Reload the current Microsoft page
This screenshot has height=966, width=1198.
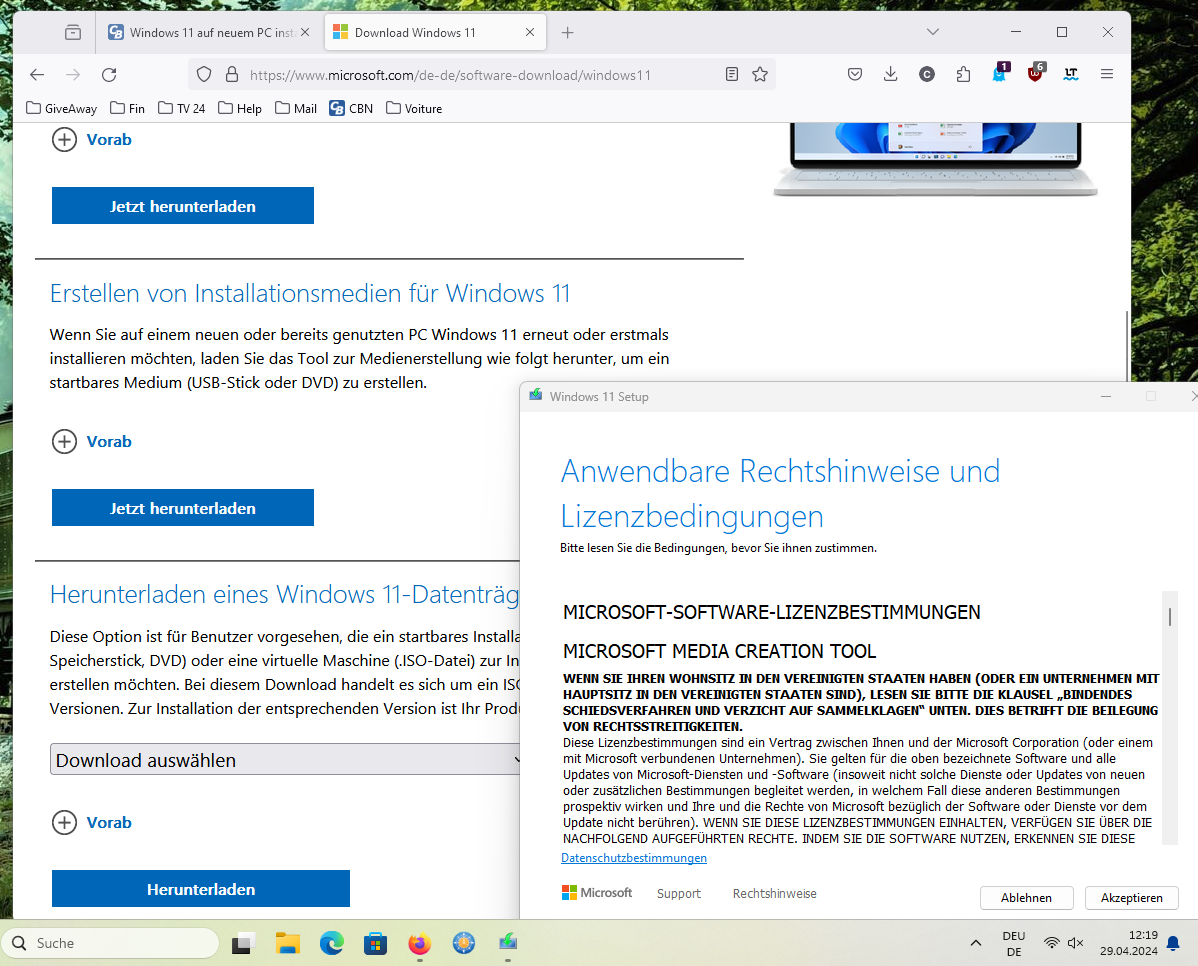tap(109, 74)
